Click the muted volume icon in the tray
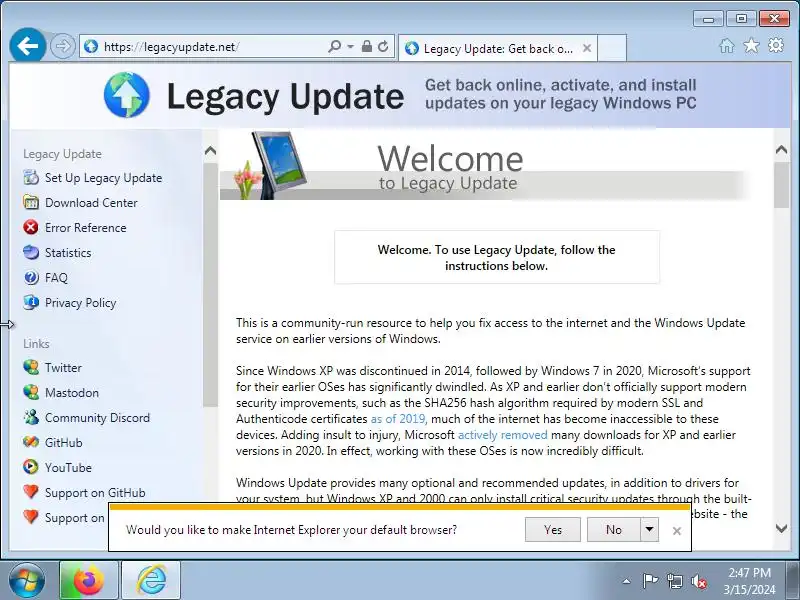 (698, 581)
